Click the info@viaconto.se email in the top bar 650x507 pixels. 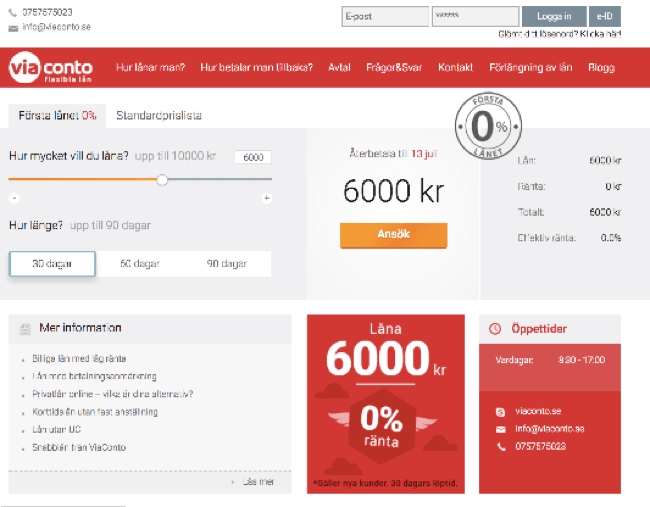56,27
